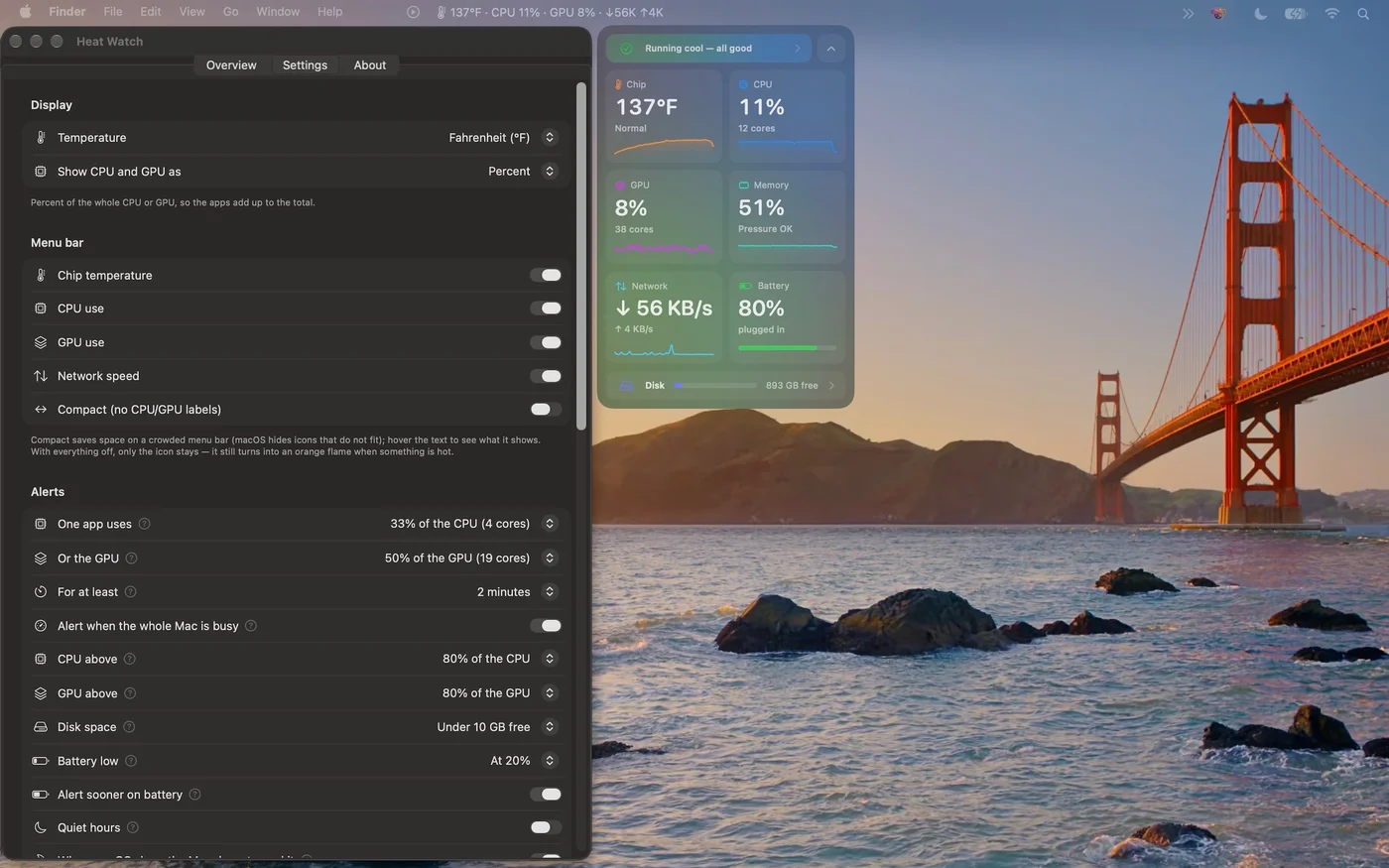Screen dimensions: 1389x868
Task: Enable Compact (no CPU/GPU labels) switch
Action: (x=546, y=409)
